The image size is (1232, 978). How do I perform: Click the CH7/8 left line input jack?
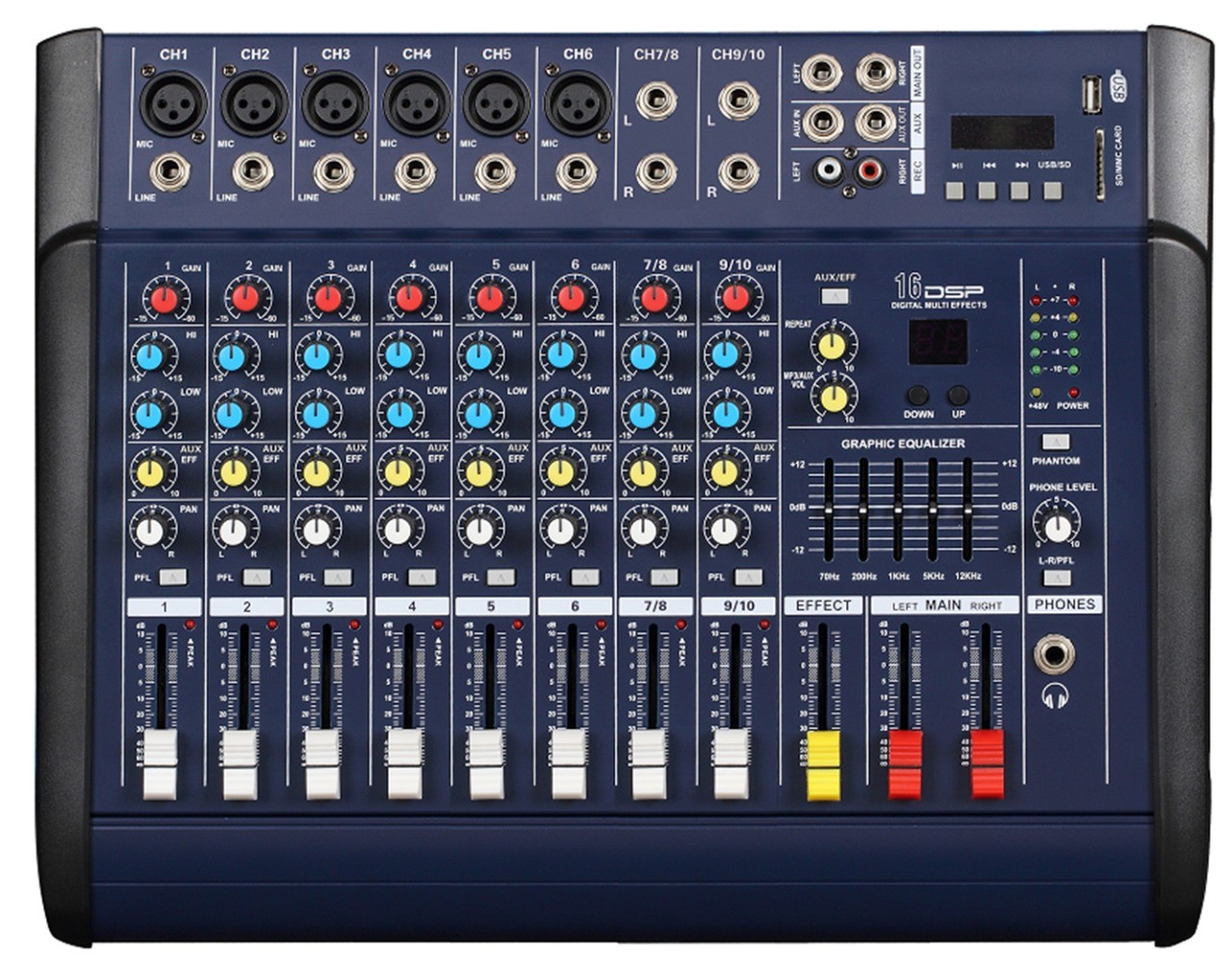tap(654, 99)
